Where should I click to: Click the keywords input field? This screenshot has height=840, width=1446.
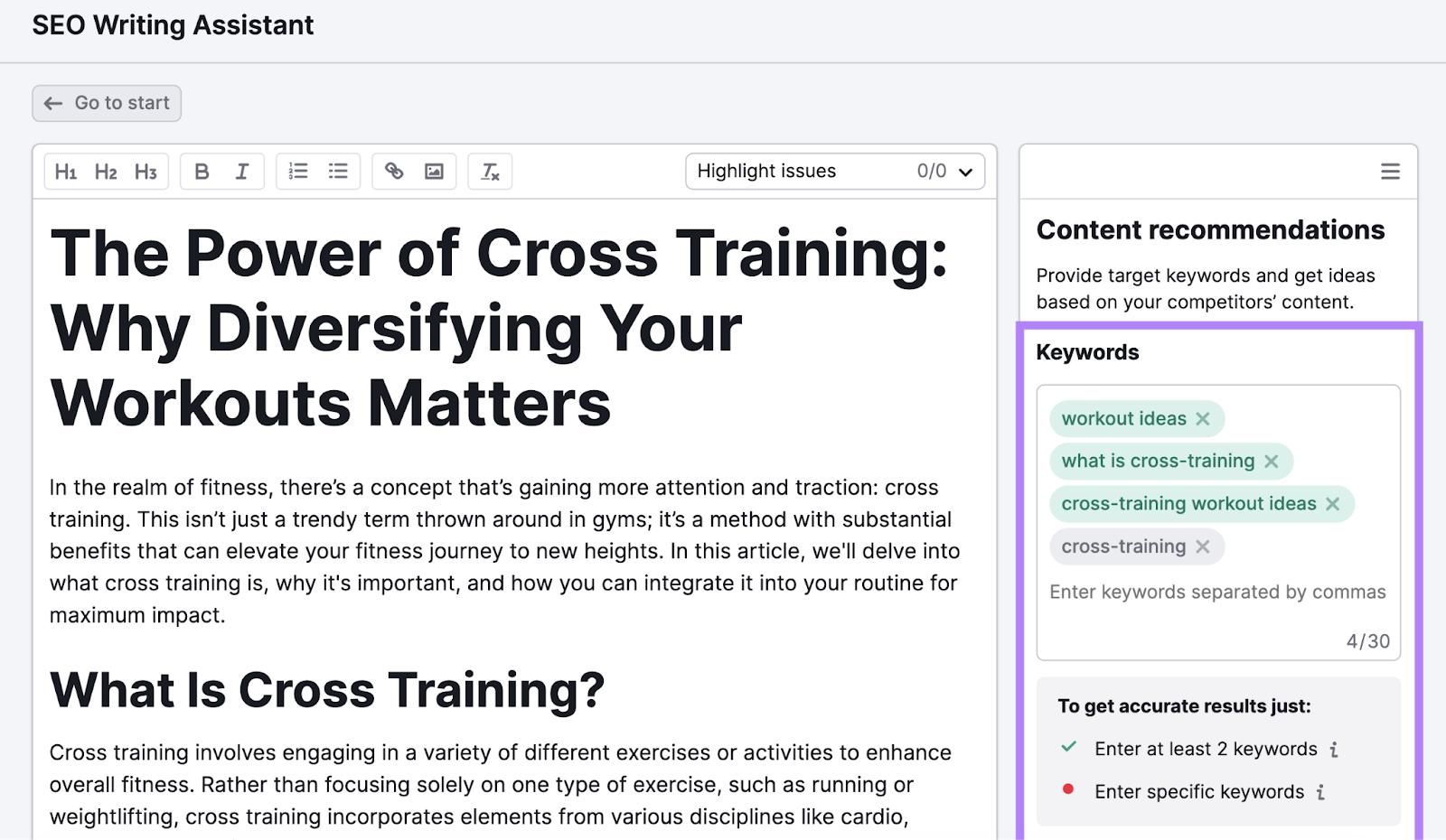click(x=1217, y=593)
